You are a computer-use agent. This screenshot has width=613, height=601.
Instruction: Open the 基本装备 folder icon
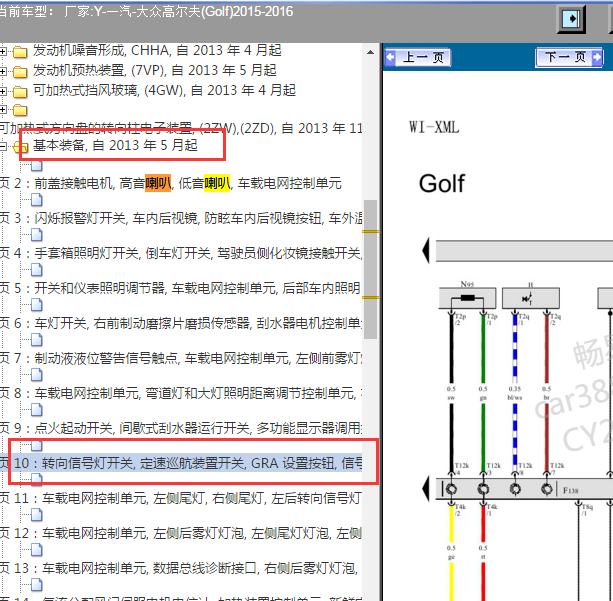click(x=20, y=147)
